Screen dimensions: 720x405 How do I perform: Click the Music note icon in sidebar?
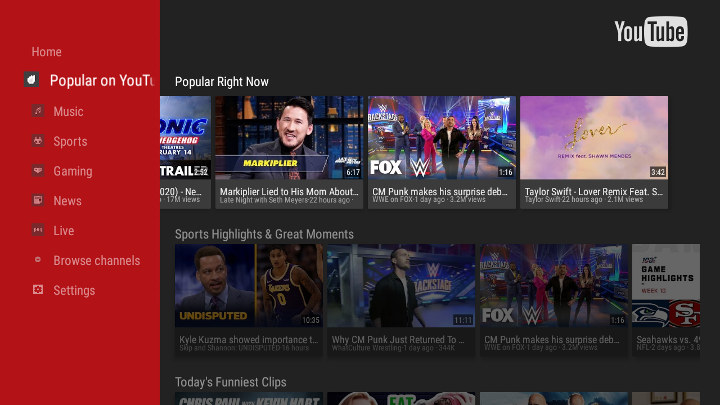pyautogui.click(x=38, y=111)
